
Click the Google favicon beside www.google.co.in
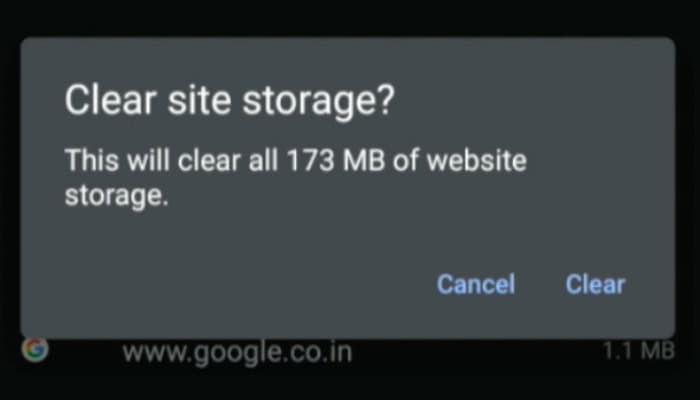coord(35,350)
